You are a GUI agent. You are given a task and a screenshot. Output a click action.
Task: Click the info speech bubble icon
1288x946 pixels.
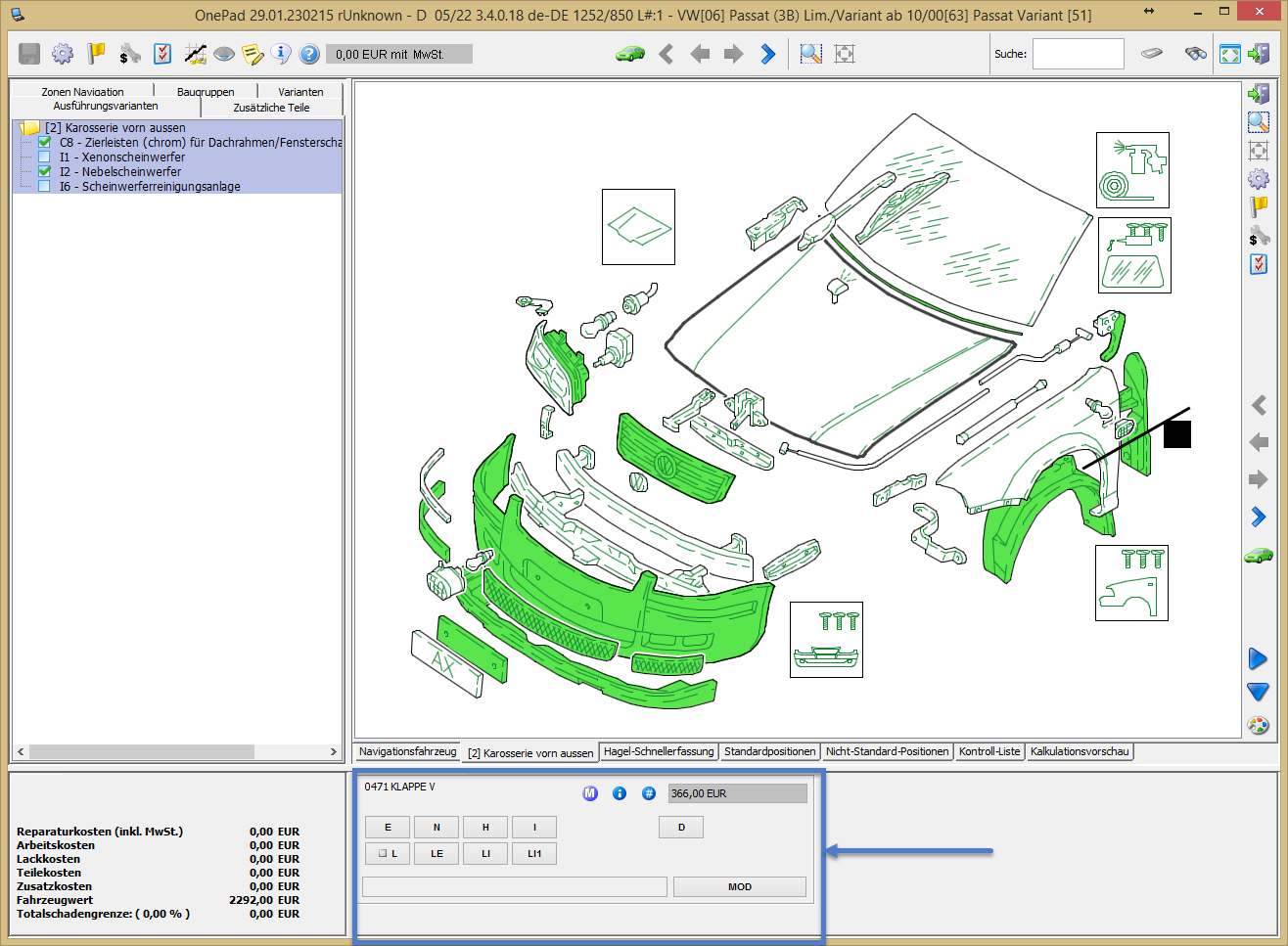pyautogui.click(x=281, y=54)
